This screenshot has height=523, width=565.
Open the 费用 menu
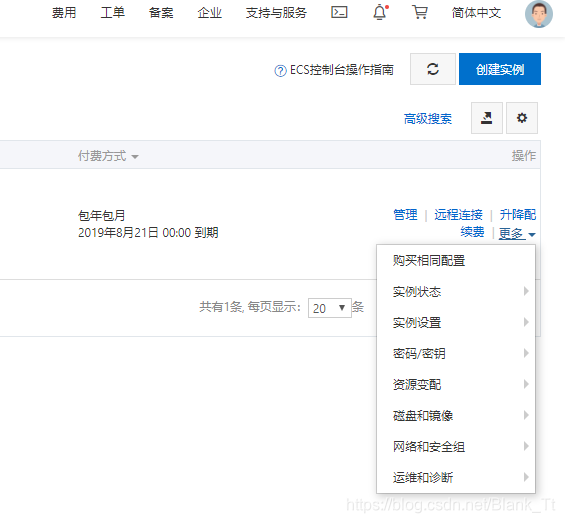tap(64, 13)
